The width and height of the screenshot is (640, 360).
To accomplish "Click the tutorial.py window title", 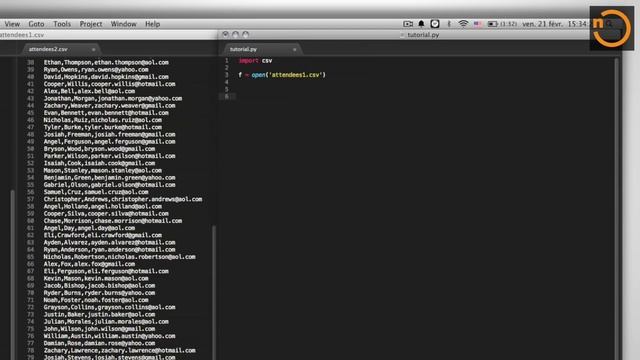I will point(423,35).
